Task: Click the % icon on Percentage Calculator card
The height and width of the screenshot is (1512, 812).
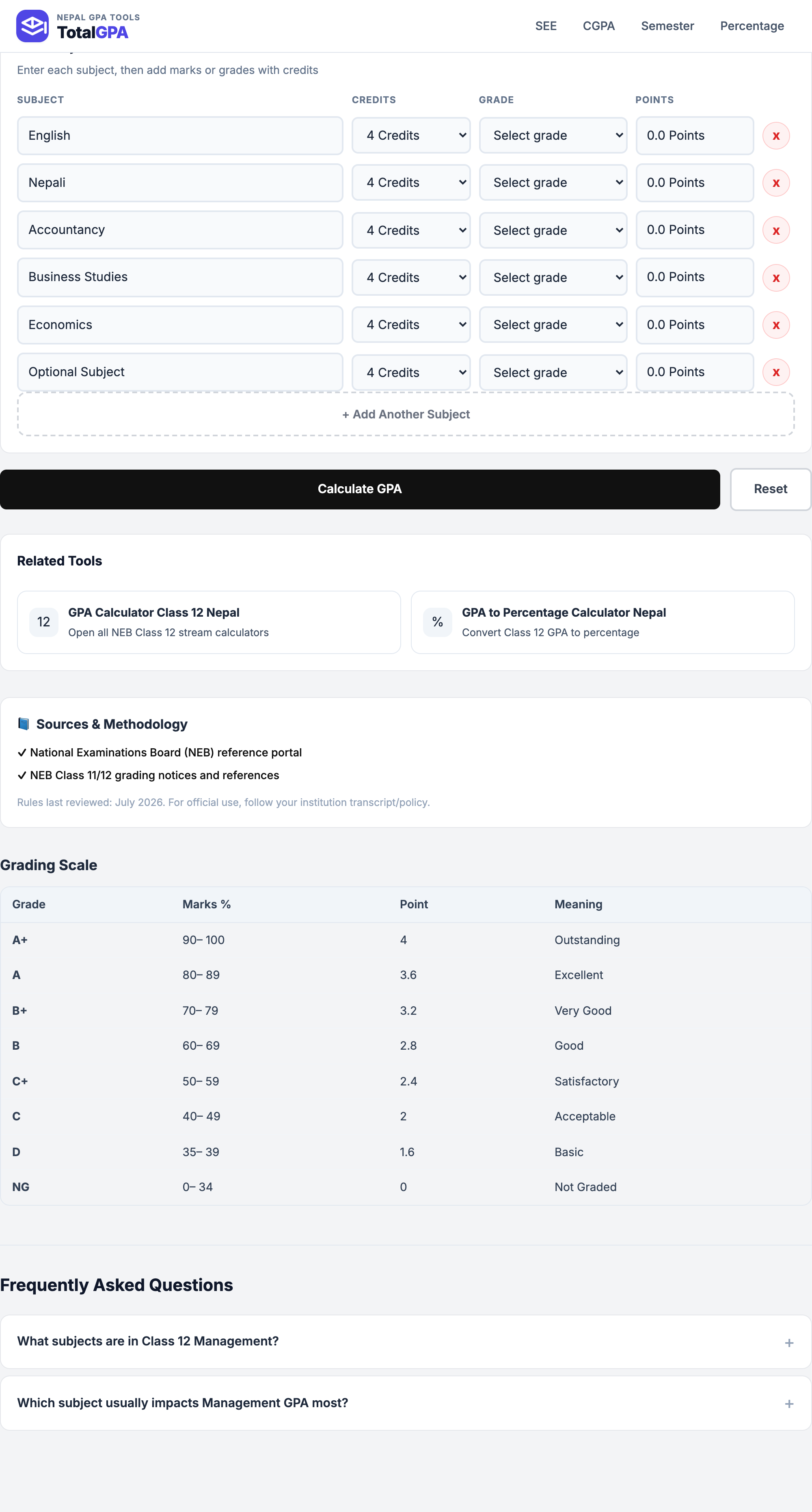Action: coord(438,622)
